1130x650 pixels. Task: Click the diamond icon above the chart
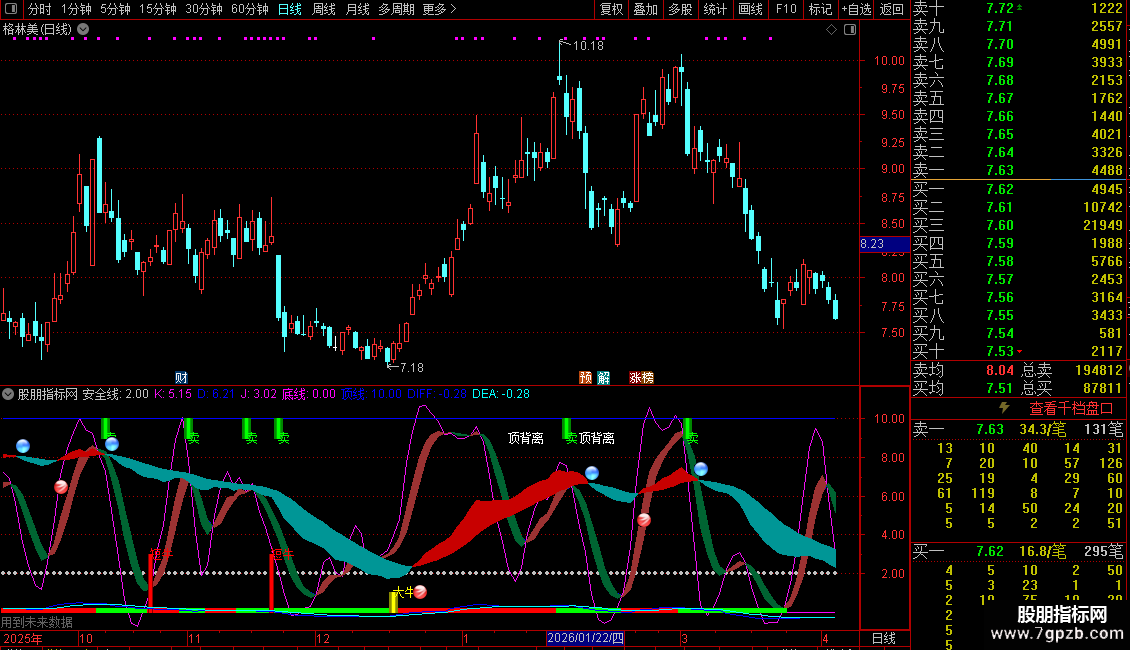tap(831, 30)
